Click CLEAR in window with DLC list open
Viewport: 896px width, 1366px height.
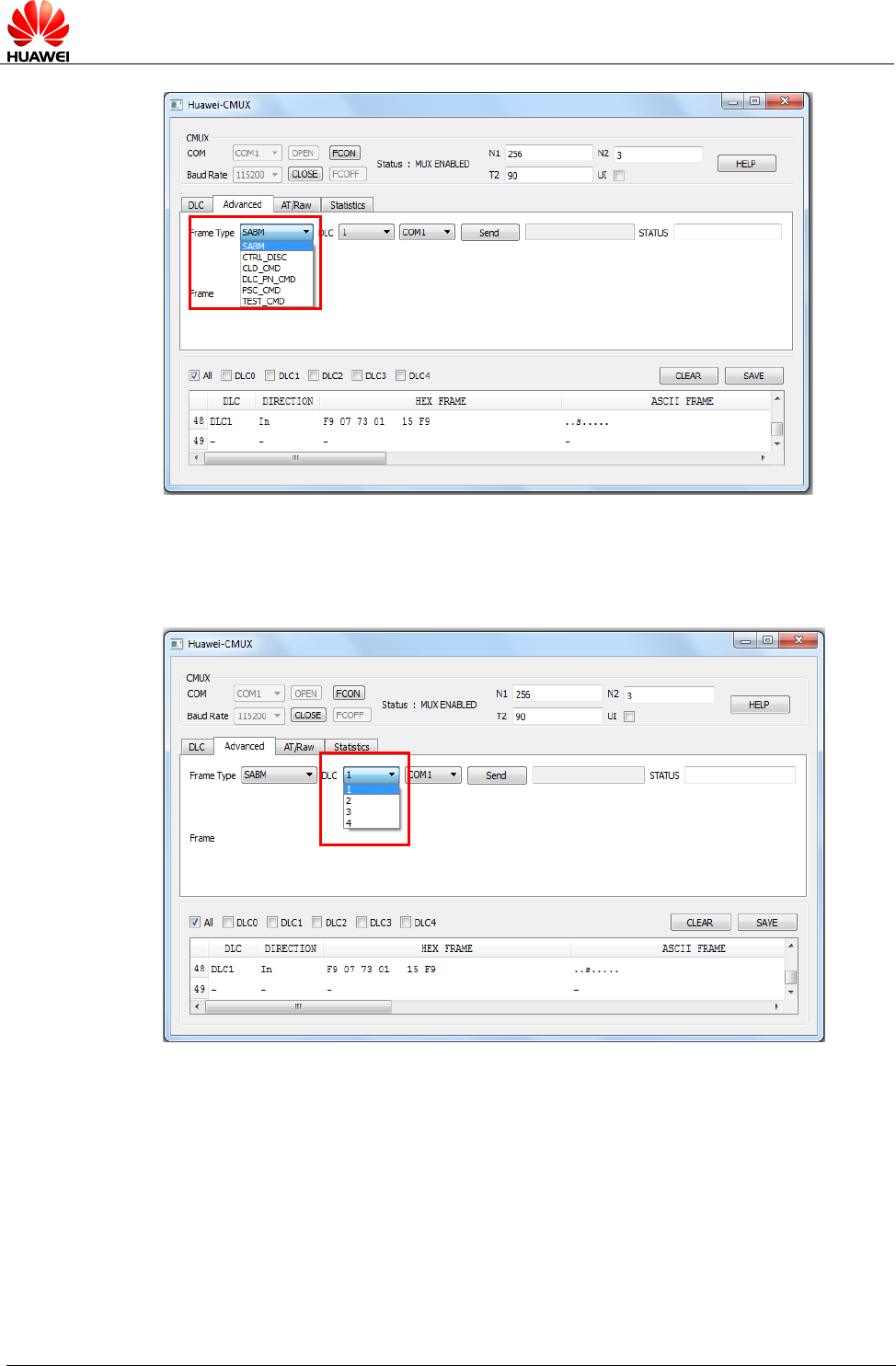[700, 923]
